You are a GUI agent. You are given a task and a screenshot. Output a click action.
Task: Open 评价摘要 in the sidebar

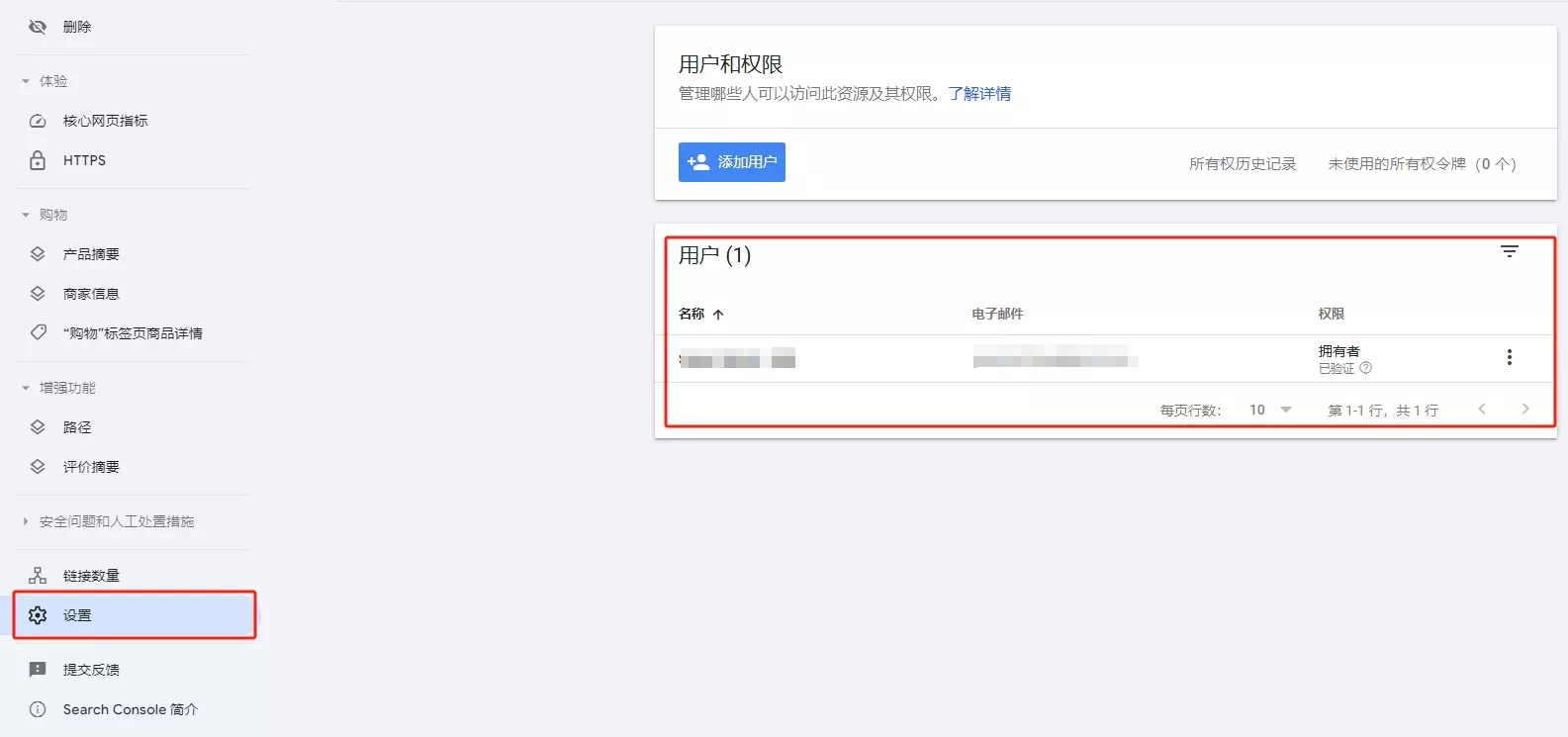[x=91, y=467]
